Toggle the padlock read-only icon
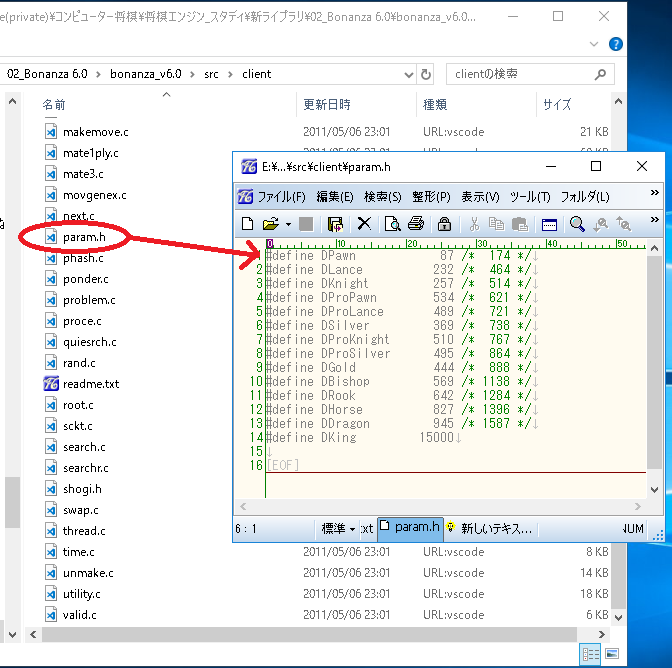 [444, 224]
